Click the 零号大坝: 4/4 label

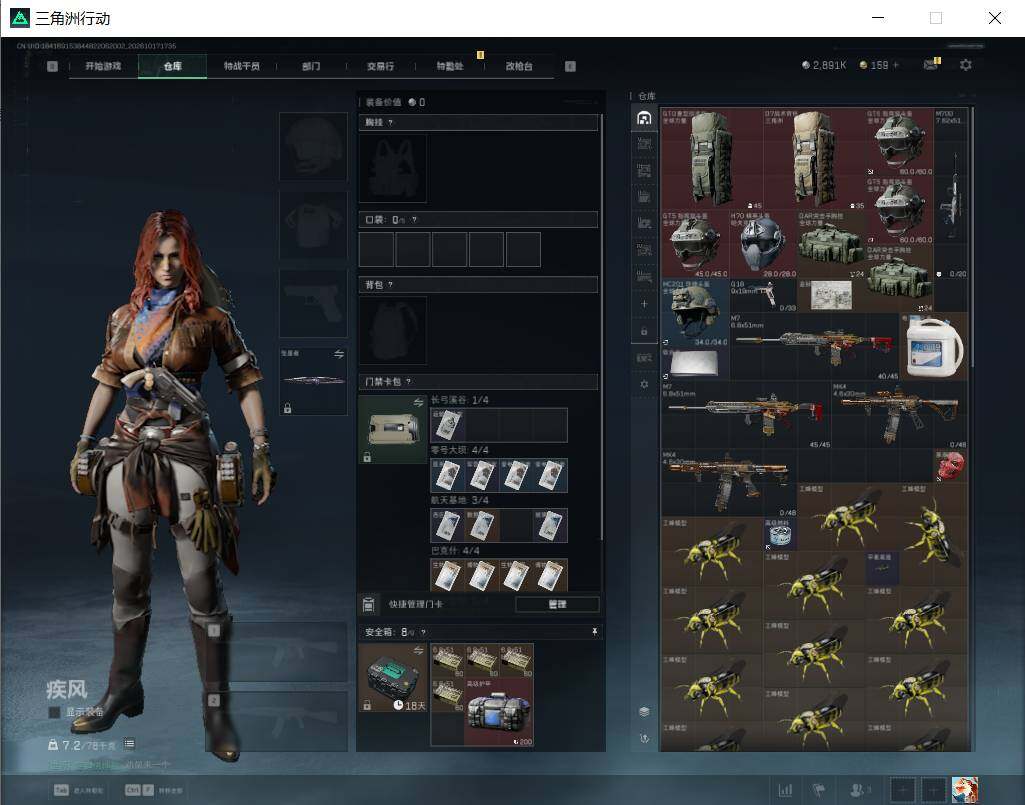(x=459, y=450)
